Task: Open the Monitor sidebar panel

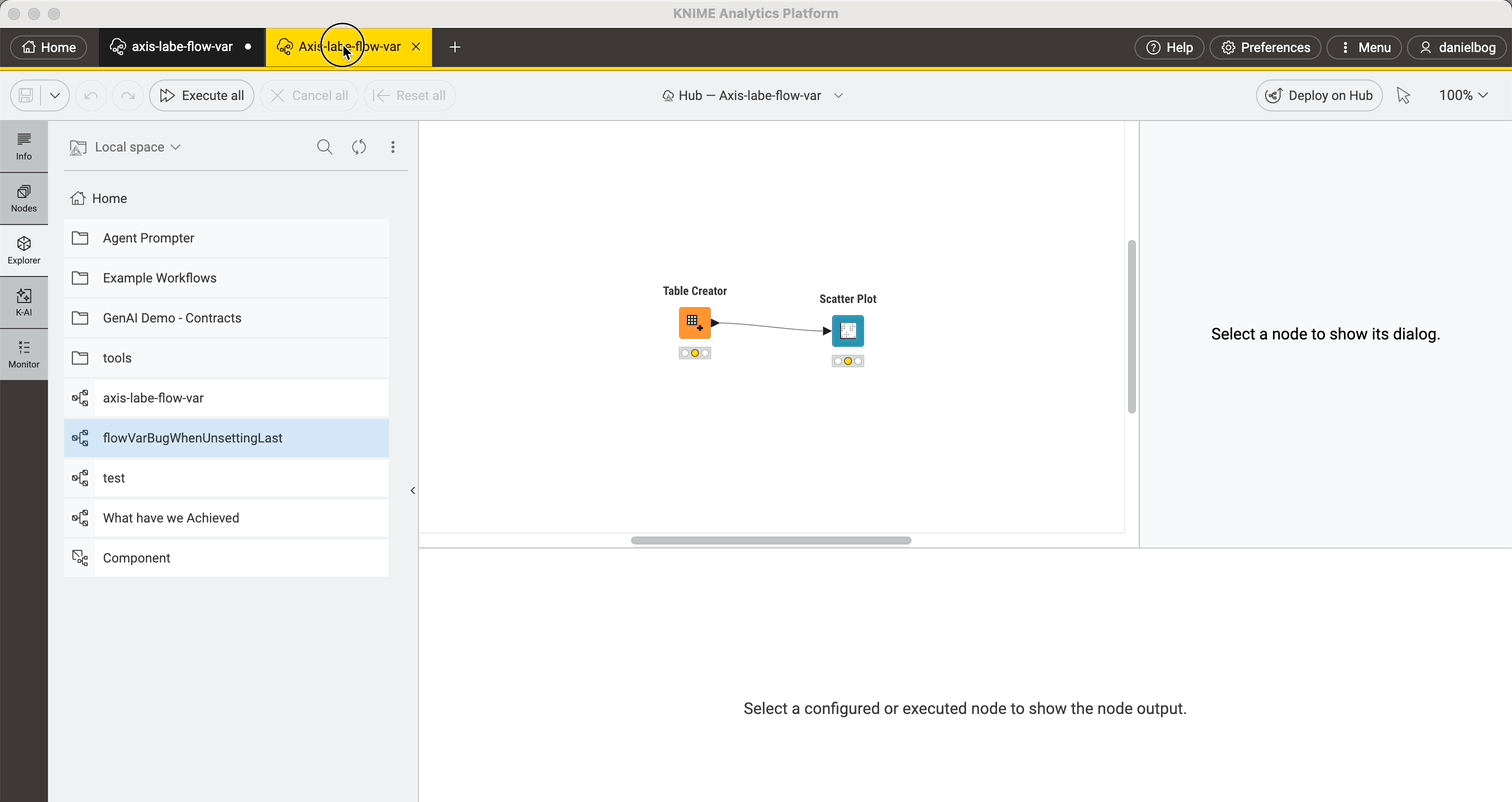Action: point(24,354)
